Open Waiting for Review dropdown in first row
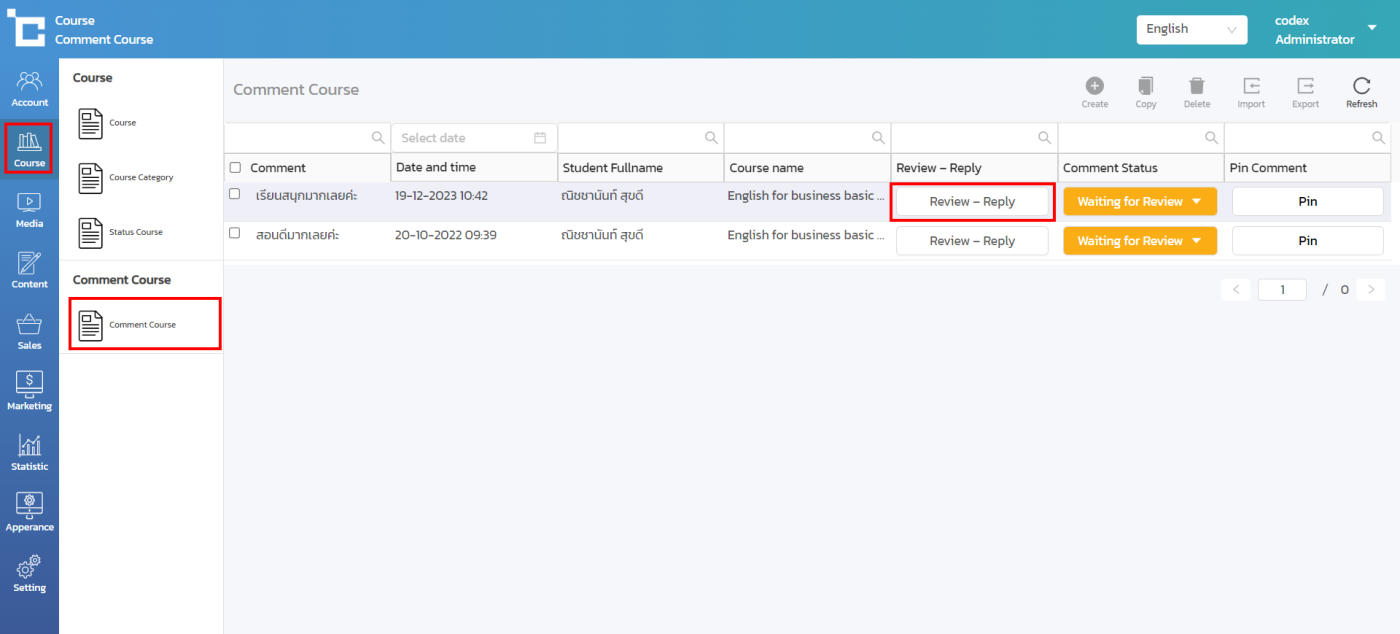The height and width of the screenshot is (634, 1400). pyautogui.click(x=1139, y=202)
